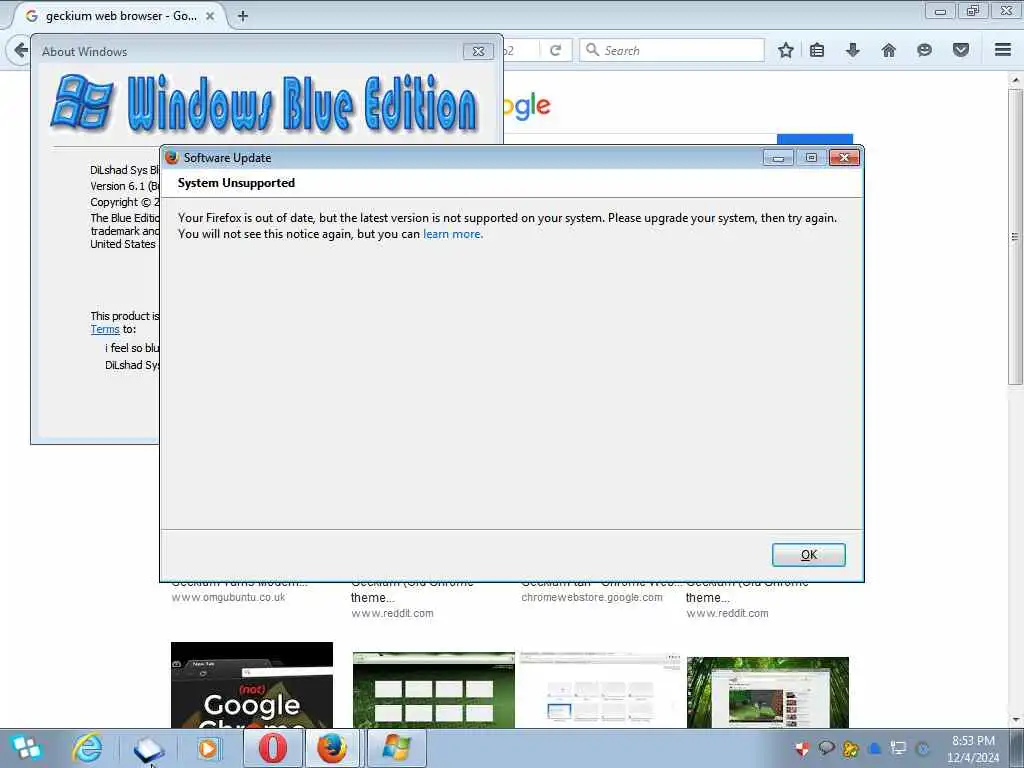Open the Downloads arrow icon

pos(852,50)
